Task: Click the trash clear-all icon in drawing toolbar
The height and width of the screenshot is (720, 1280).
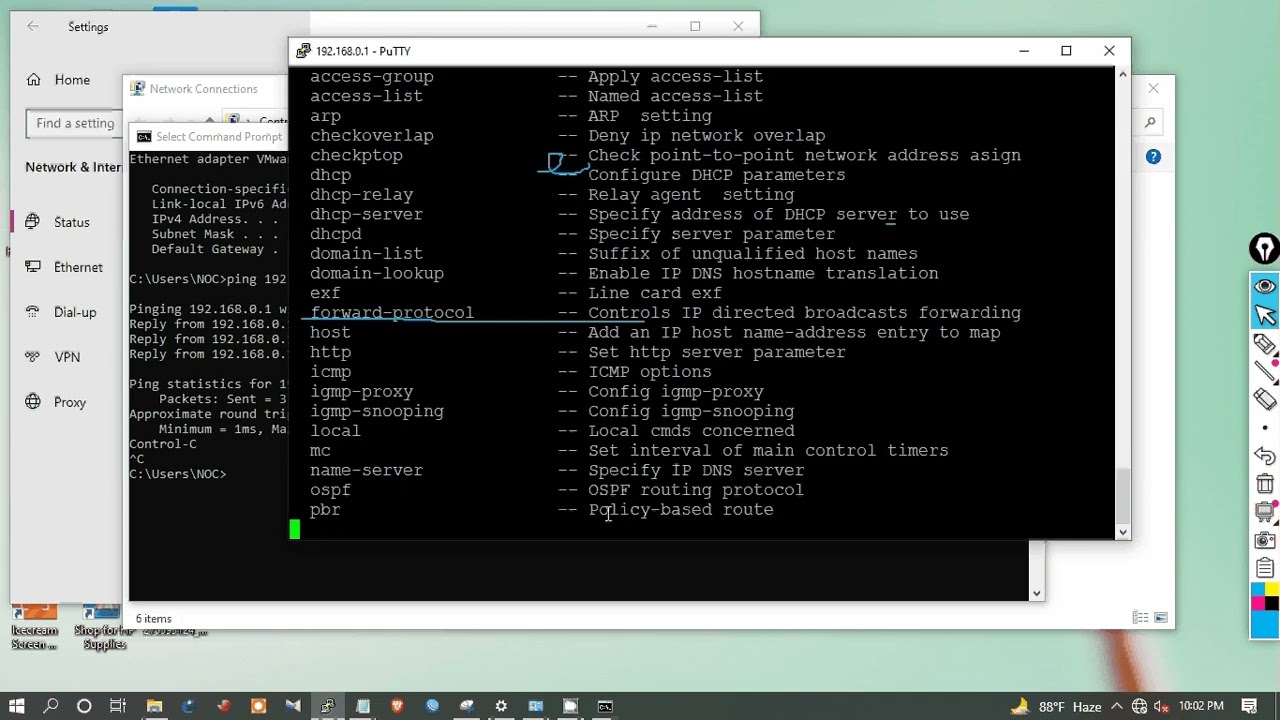Action: tap(1265, 484)
